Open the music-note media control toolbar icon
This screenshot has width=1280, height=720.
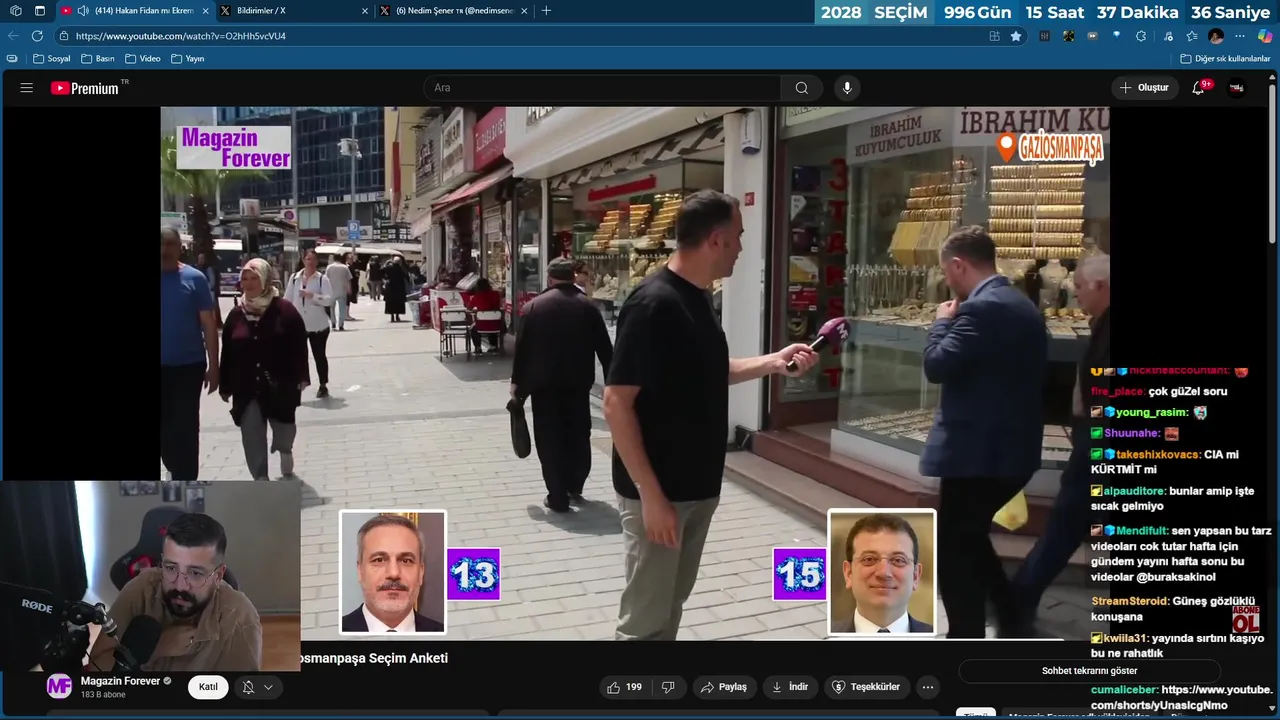coord(1168,36)
